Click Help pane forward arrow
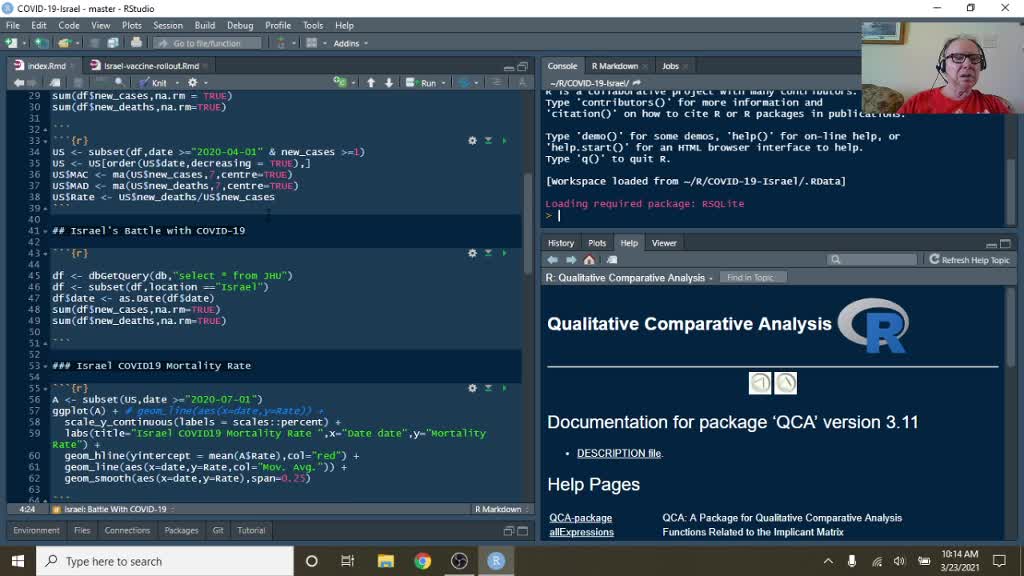Viewport: 1024px width, 576px height. coord(571,260)
